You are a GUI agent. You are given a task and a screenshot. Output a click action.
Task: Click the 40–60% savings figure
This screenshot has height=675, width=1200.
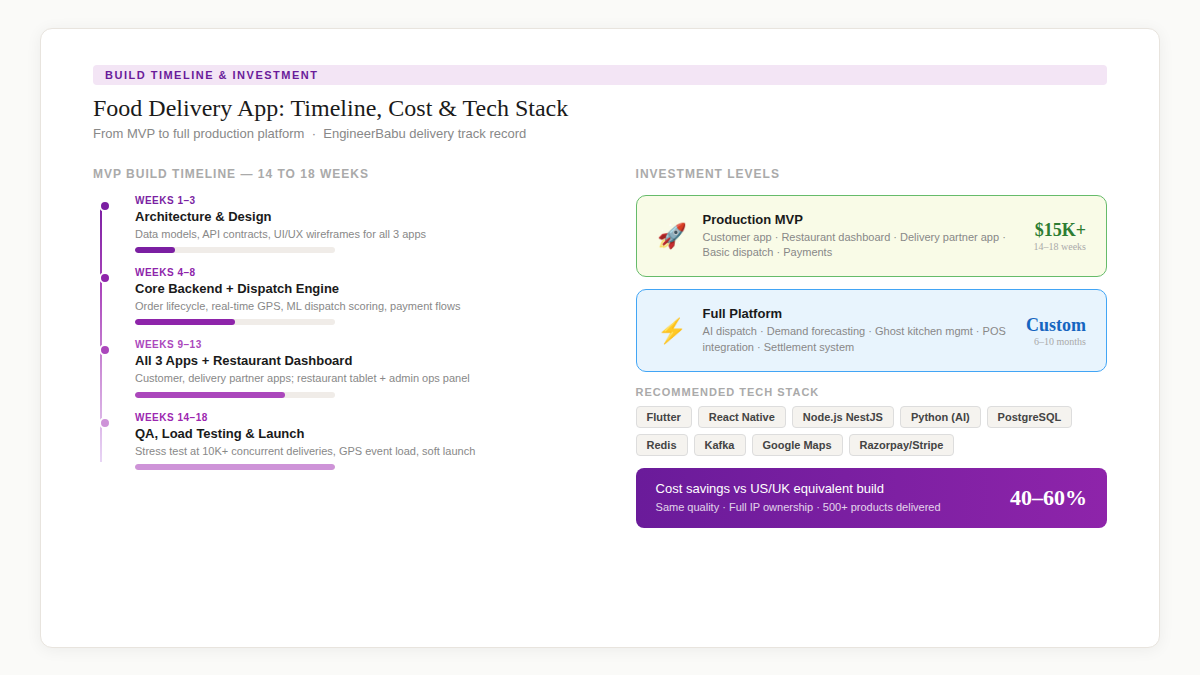(x=1048, y=498)
